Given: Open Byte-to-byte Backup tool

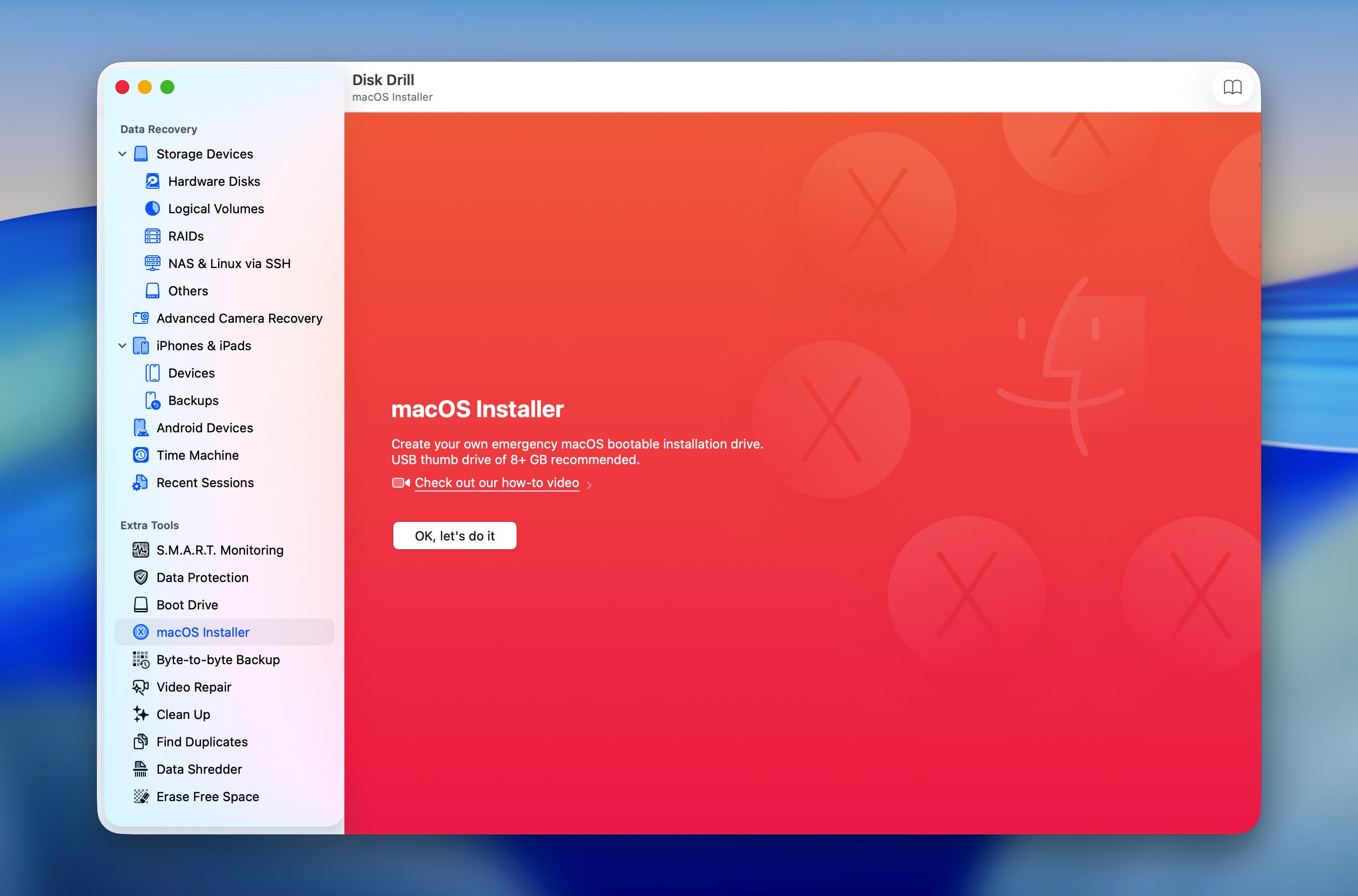Looking at the screenshot, I should pos(225,660).
